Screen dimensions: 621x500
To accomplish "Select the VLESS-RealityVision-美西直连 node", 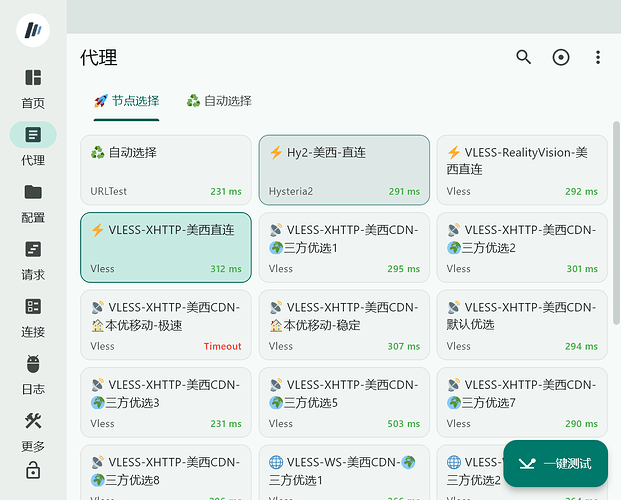I will [522, 170].
